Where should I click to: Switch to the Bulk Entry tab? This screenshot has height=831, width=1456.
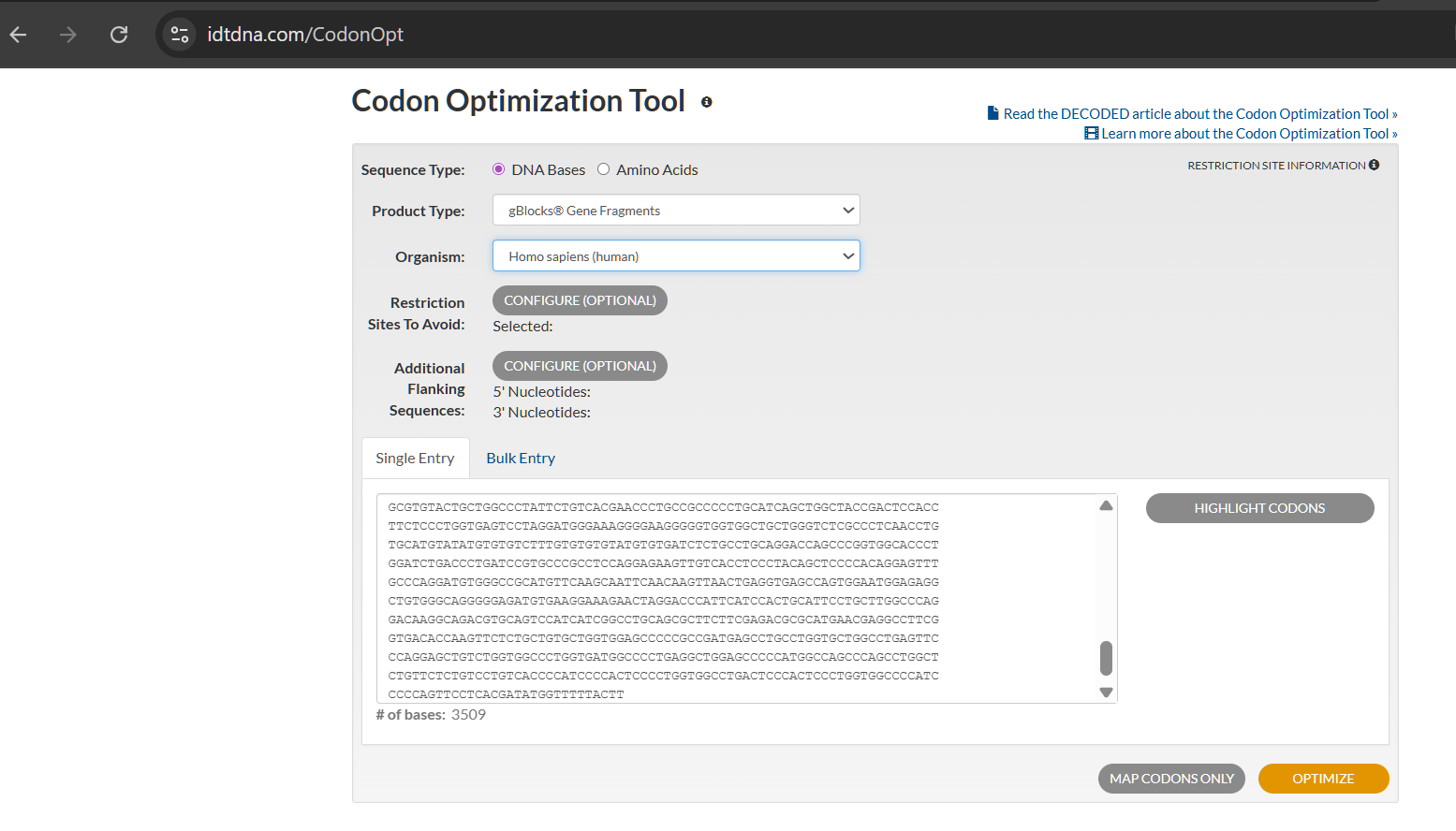pos(521,459)
